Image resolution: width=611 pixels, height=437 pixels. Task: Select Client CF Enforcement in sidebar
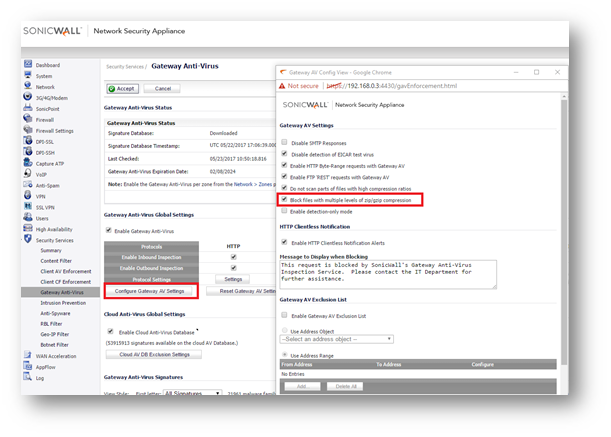coord(65,282)
